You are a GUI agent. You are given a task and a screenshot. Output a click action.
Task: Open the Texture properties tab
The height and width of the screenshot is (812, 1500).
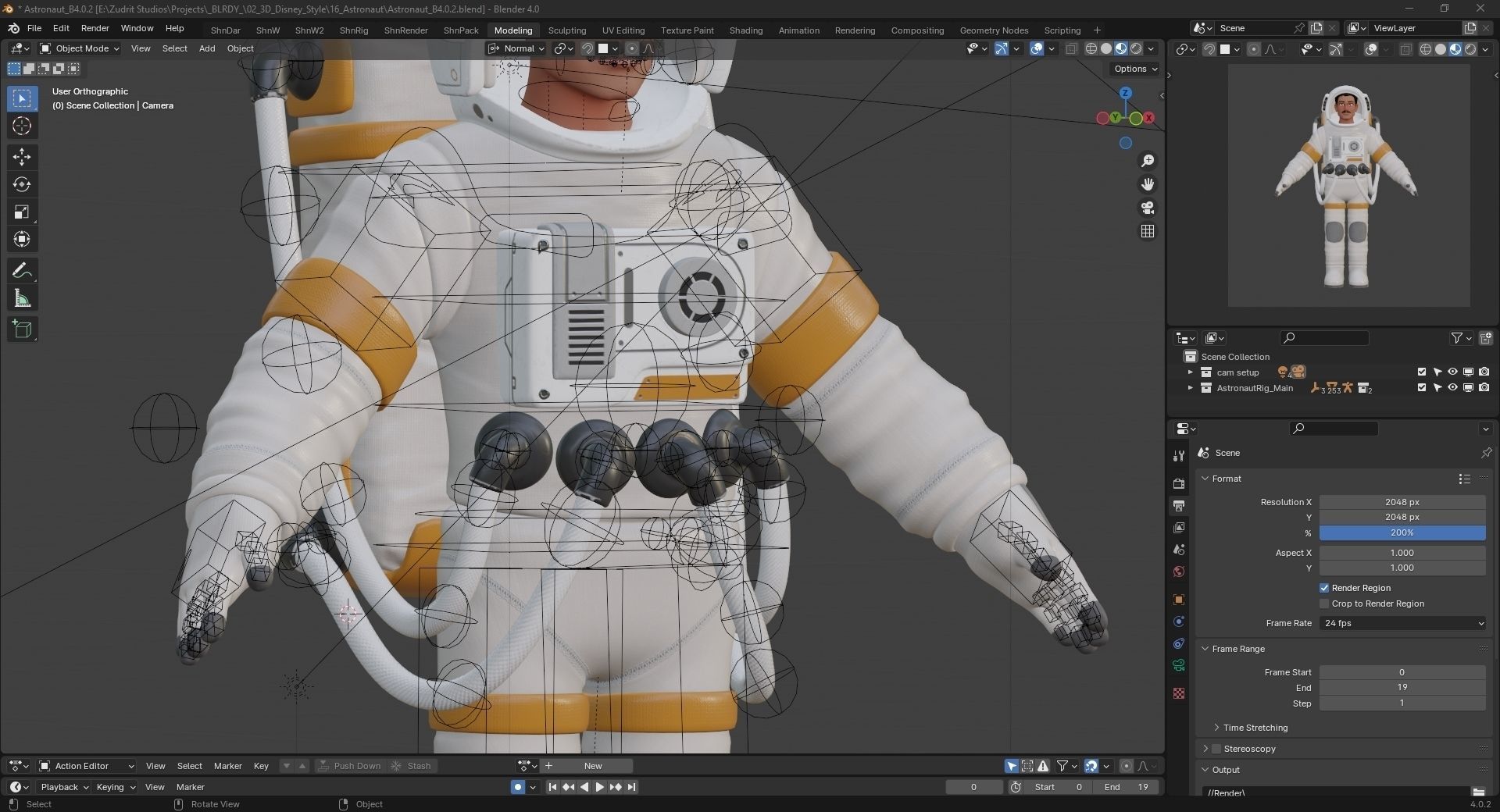pos(1179,693)
